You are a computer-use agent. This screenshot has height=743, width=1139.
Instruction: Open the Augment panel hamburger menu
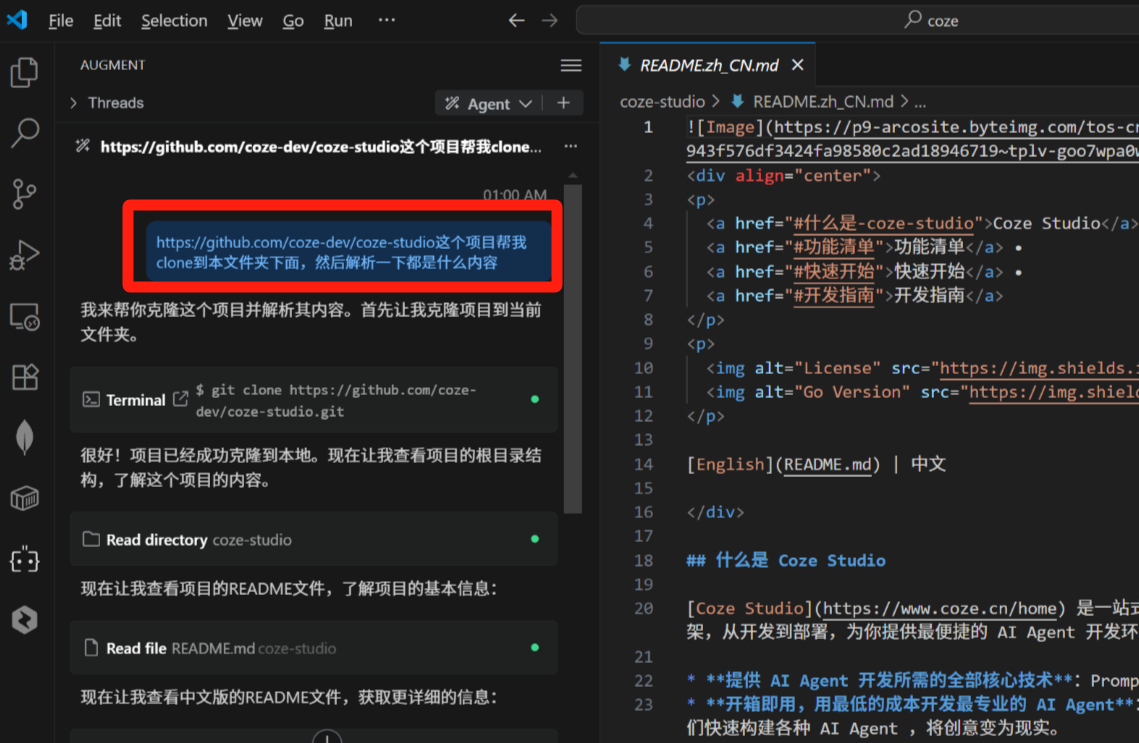[571, 65]
